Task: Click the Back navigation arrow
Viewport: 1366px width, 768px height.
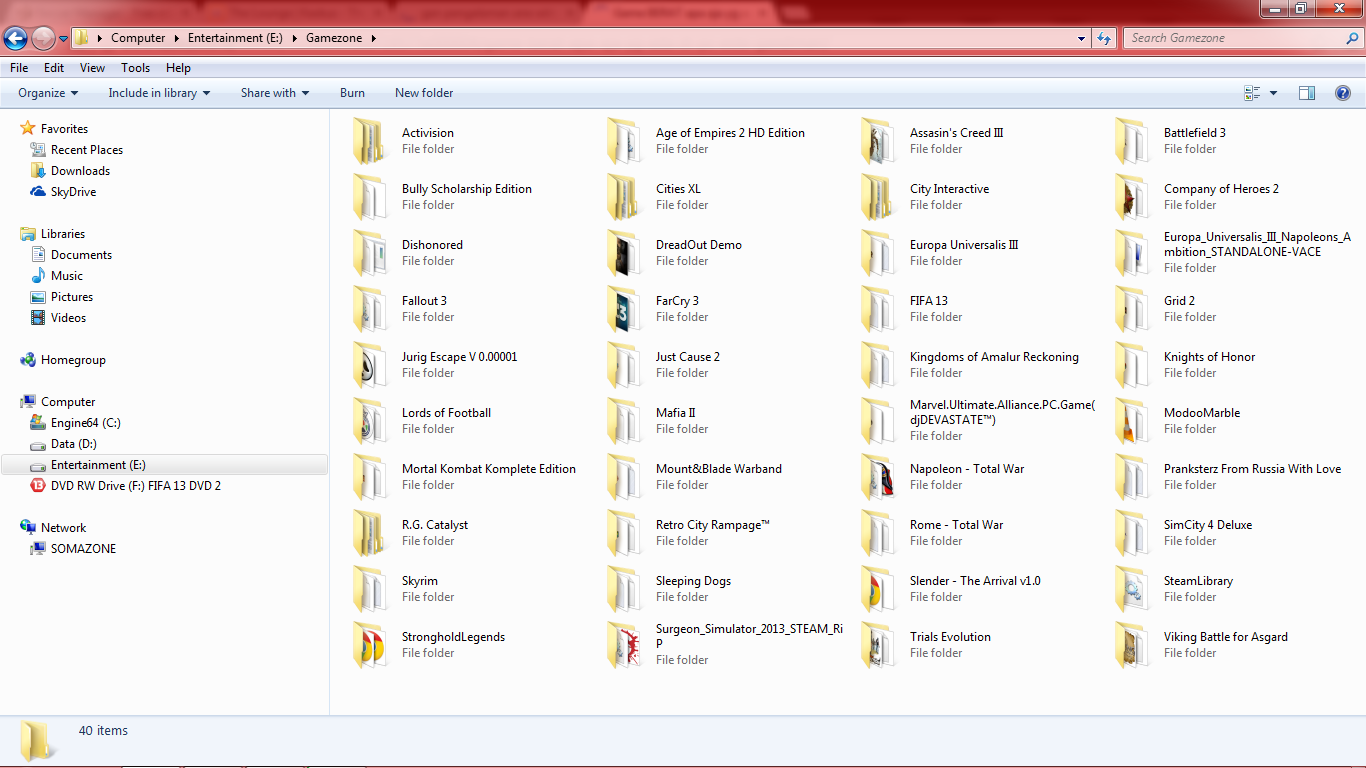Action: point(16,38)
